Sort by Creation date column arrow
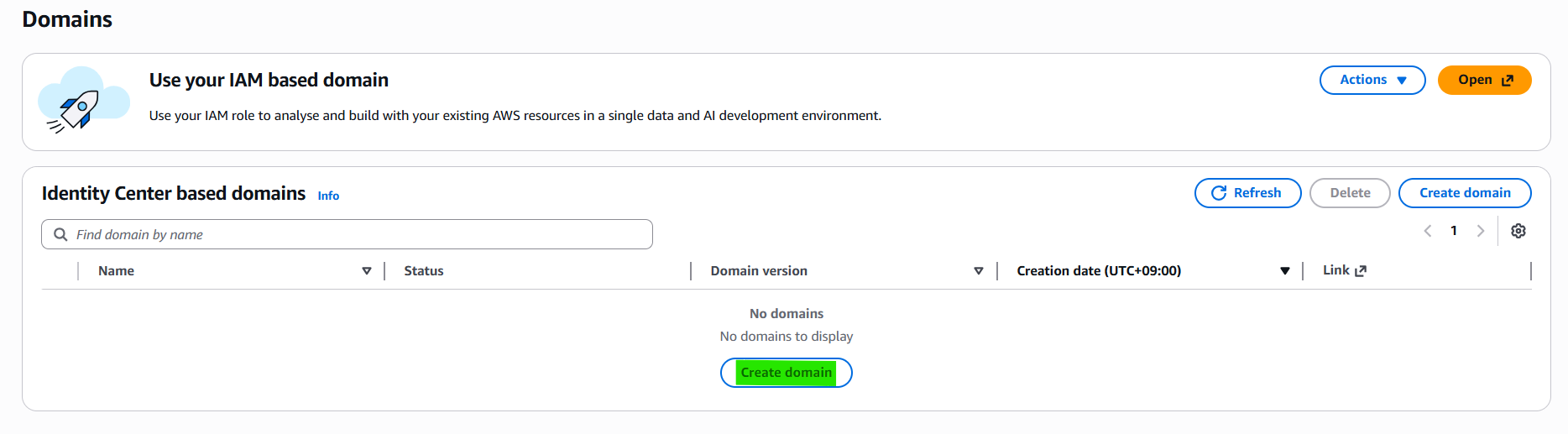 pos(1284,271)
